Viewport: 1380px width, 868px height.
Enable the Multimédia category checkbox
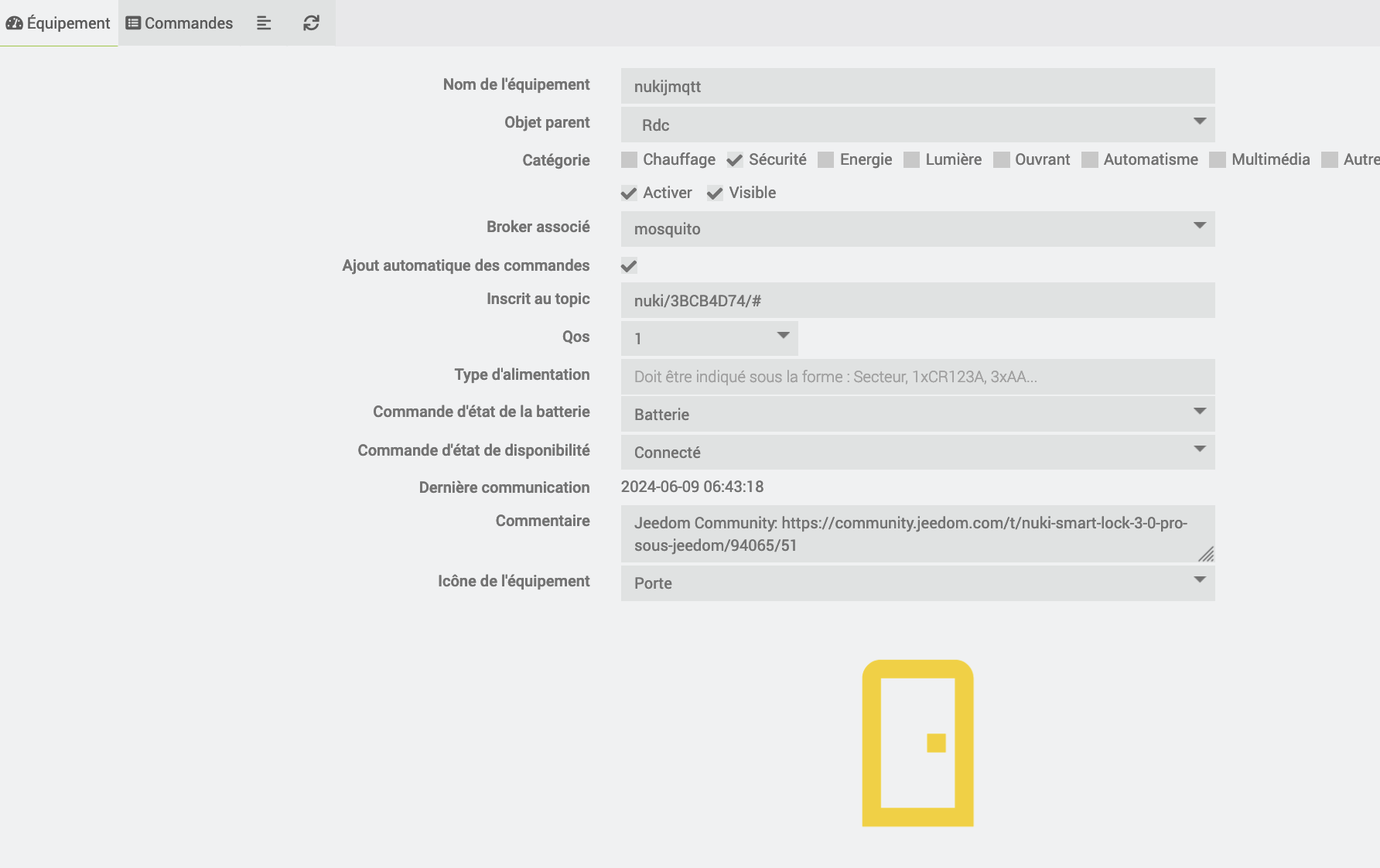pos(1218,159)
